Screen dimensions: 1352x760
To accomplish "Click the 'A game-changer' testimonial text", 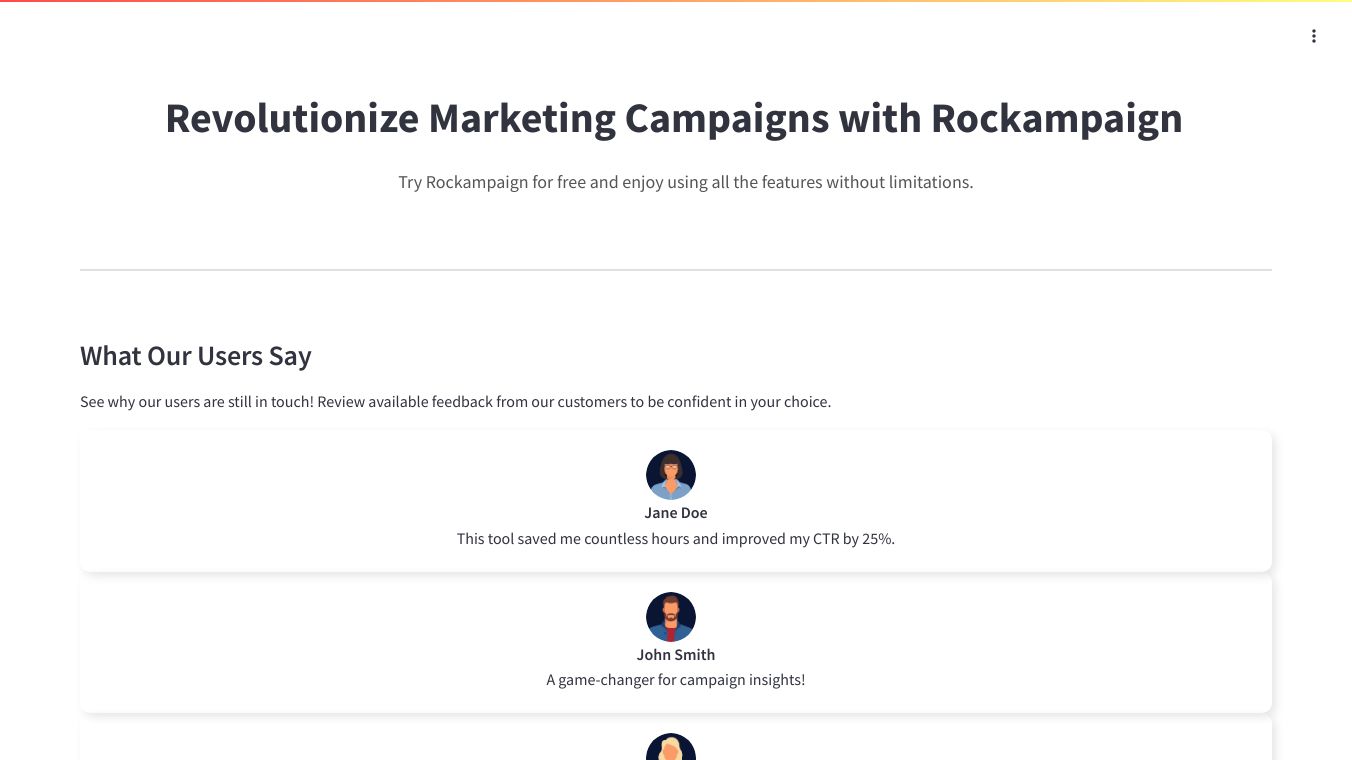I will [x=675, y=680].
